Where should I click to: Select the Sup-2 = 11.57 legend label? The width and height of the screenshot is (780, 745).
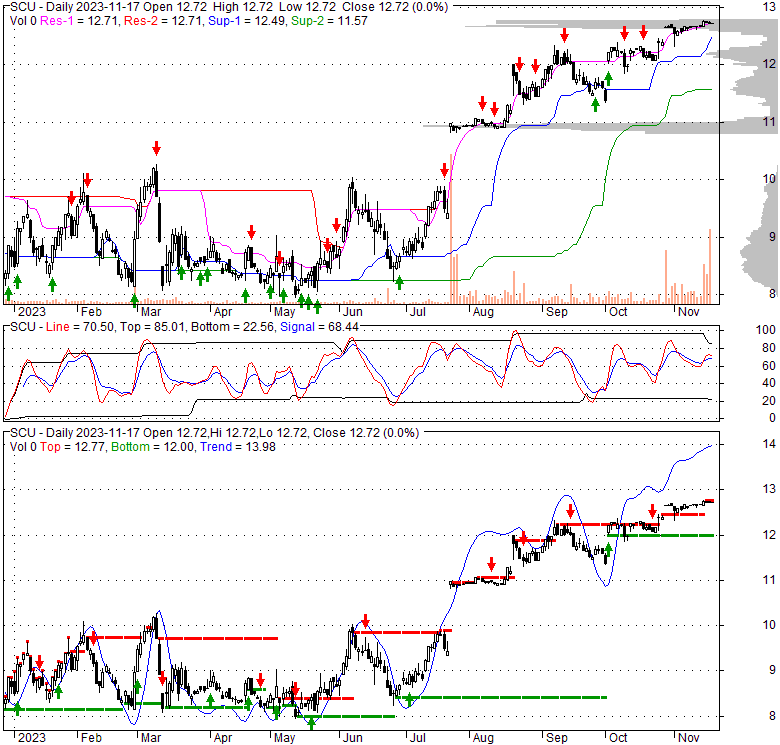point(329,21)
